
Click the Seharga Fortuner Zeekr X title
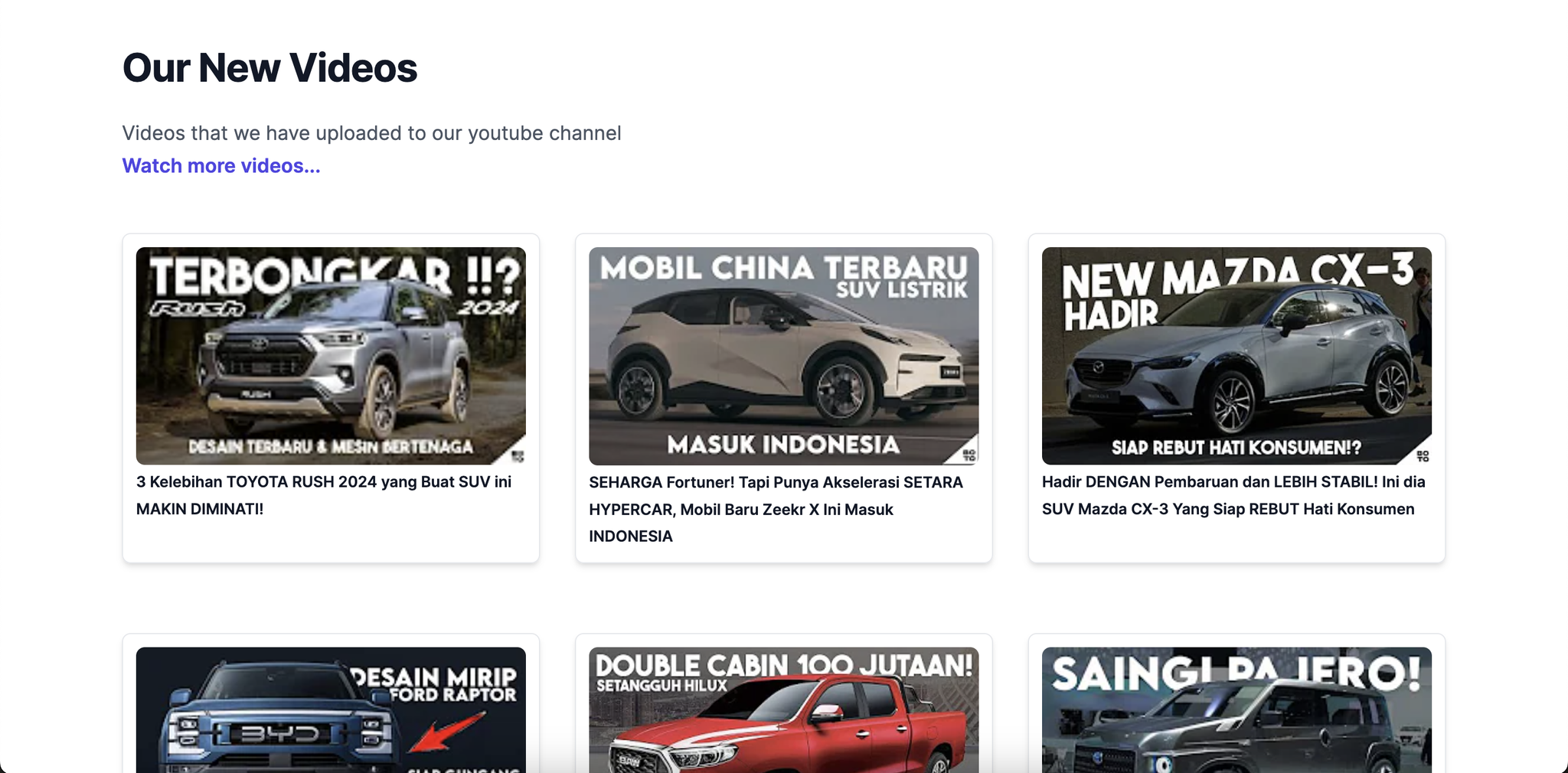(776, 509)
